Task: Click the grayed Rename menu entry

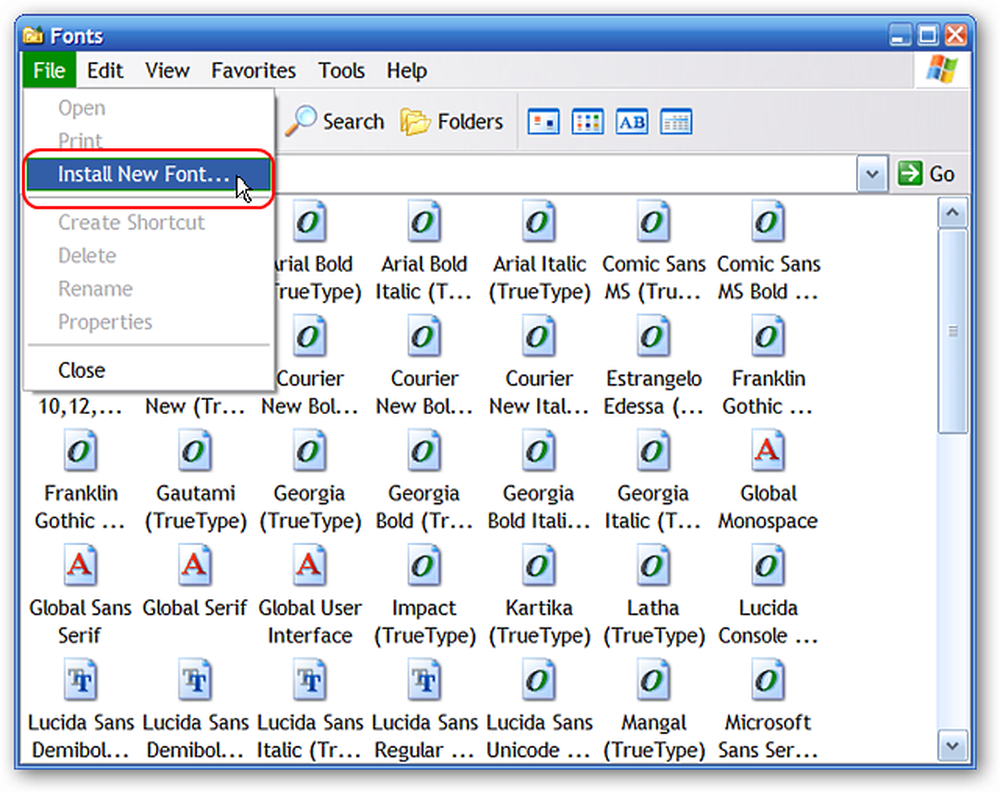Action: 149,288
